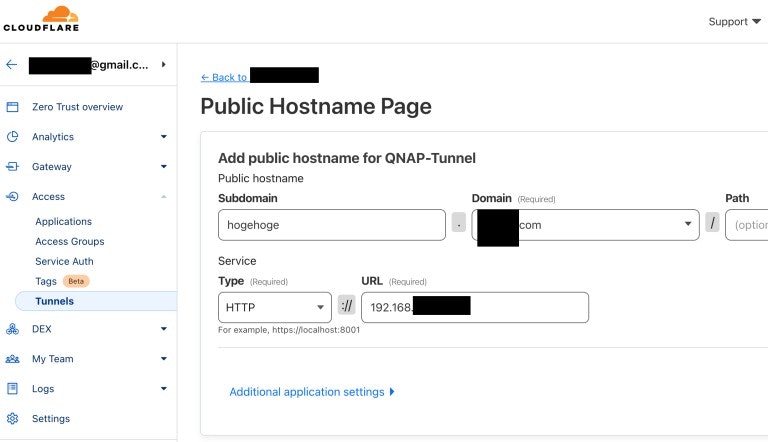This screenshot has width=768, height=442.
Task: Click the Access icon in the sidebar
Action: pyautogui.click(x=12, y=196)
